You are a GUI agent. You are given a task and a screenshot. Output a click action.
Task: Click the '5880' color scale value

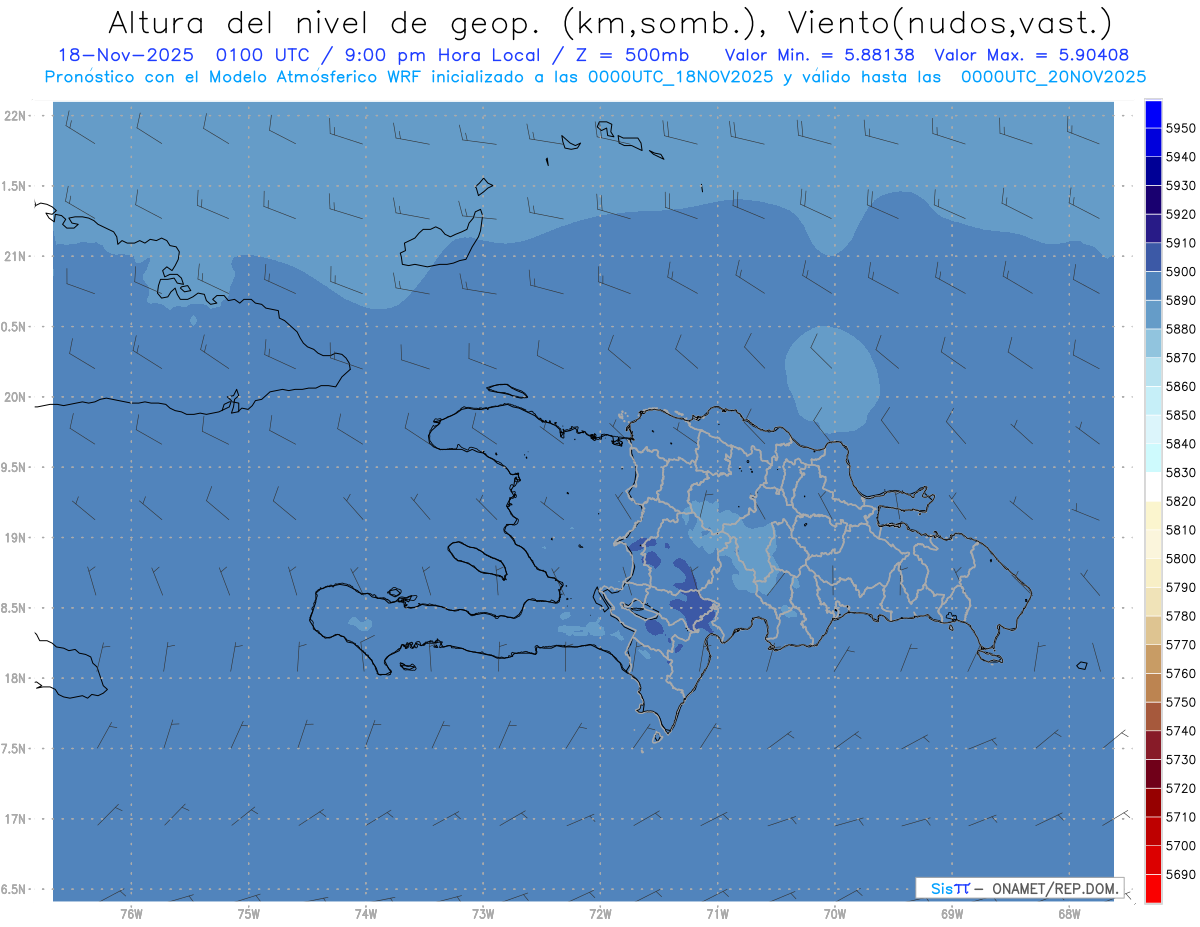(1181, 329)
